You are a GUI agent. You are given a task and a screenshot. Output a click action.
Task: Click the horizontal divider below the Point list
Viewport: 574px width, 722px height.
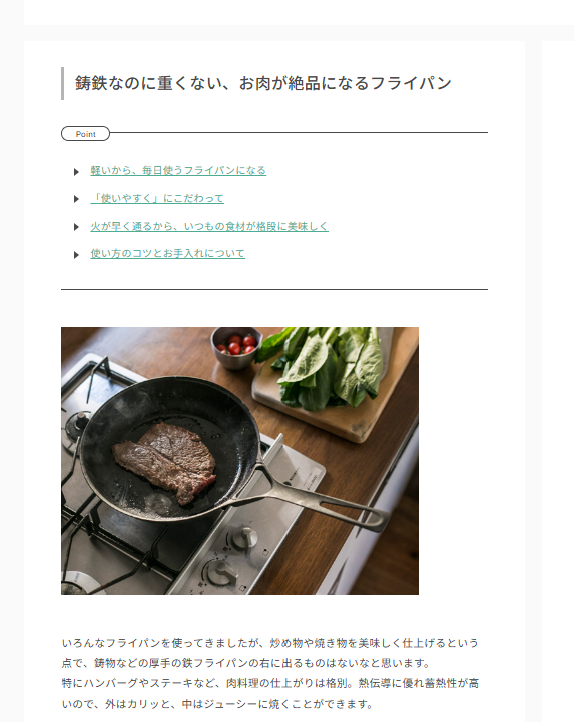click(274, 290)
